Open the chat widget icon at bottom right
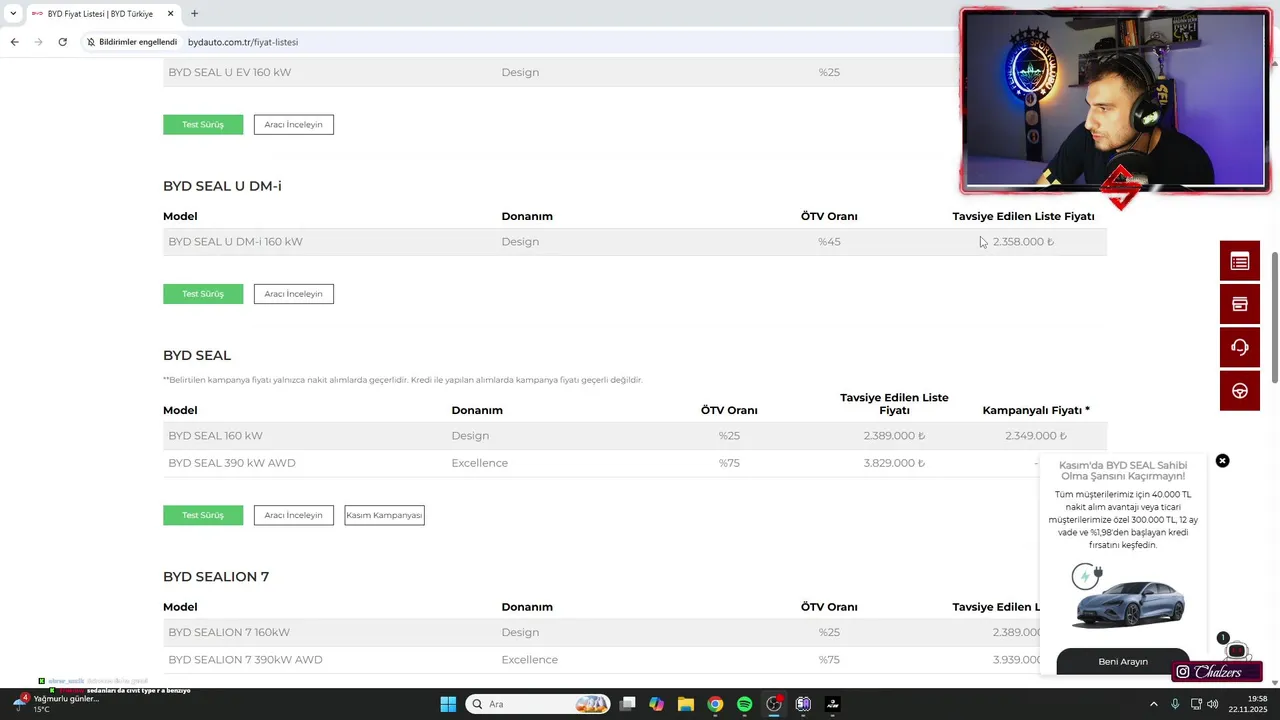The image size is (1280, 720). 1236,651
